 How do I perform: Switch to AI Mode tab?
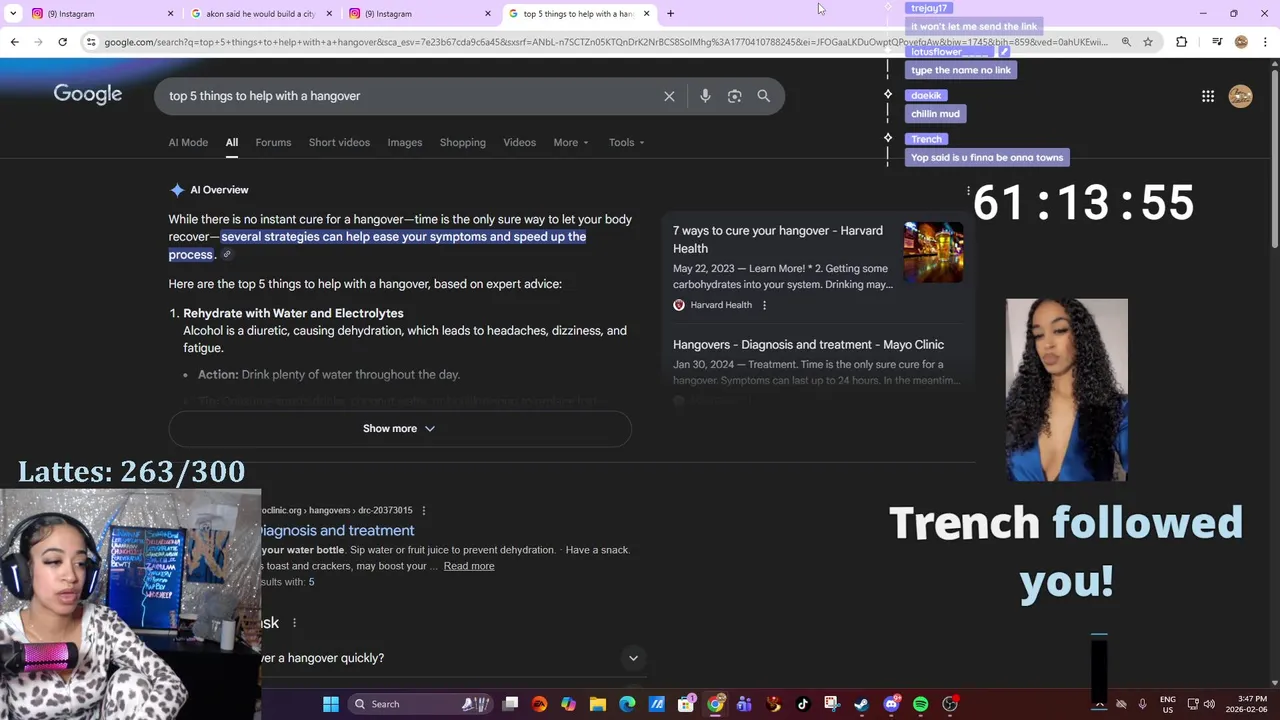tap(188, 142)
